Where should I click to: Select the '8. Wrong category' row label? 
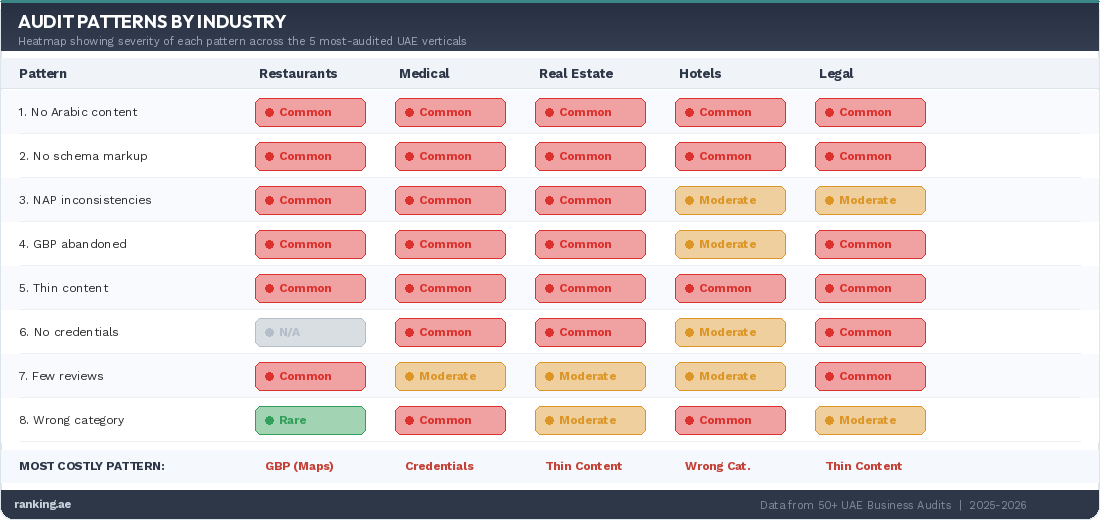click(x=71, y=420)
